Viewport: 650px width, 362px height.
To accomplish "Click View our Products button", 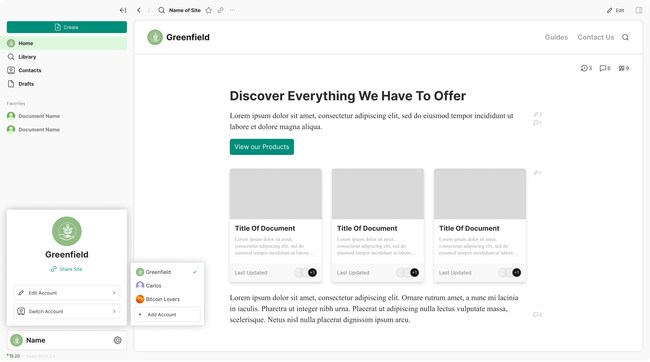I will [x=262, y=147].
